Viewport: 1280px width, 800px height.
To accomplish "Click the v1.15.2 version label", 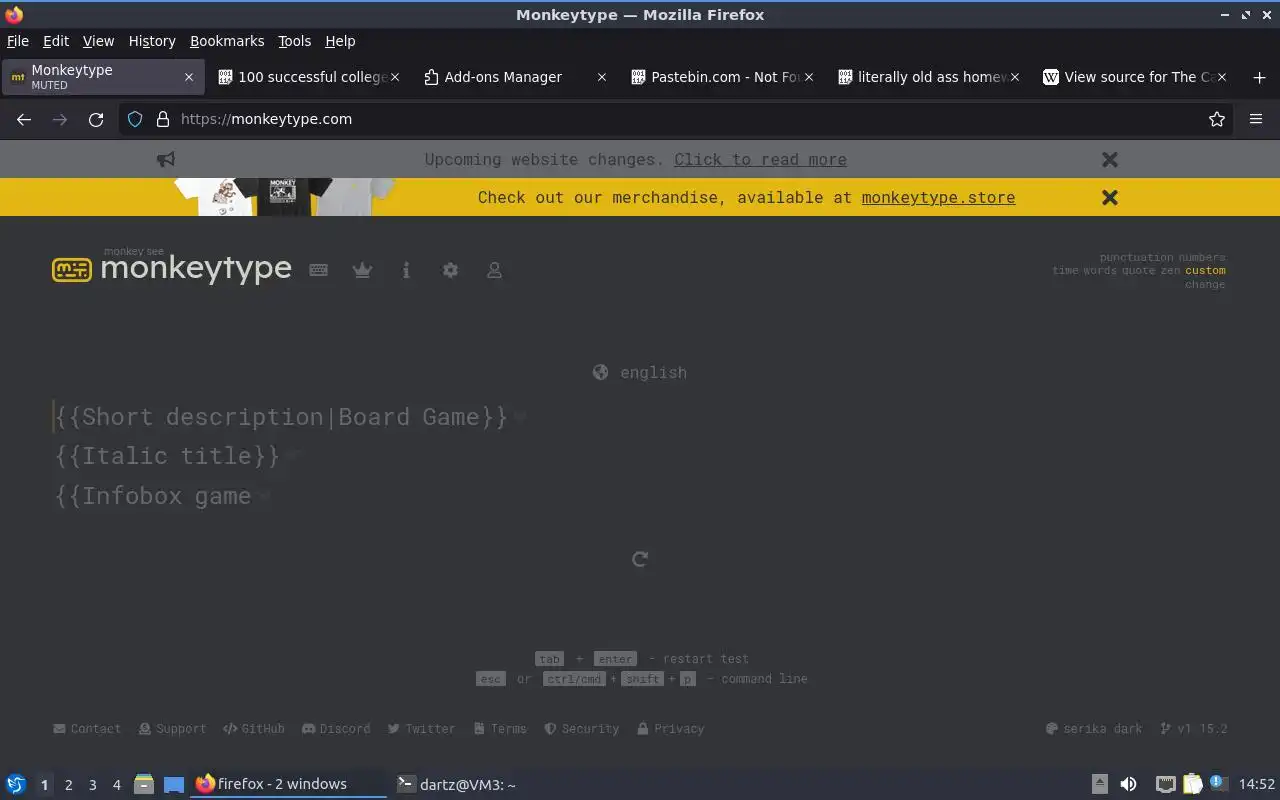I will point(1193,728).
